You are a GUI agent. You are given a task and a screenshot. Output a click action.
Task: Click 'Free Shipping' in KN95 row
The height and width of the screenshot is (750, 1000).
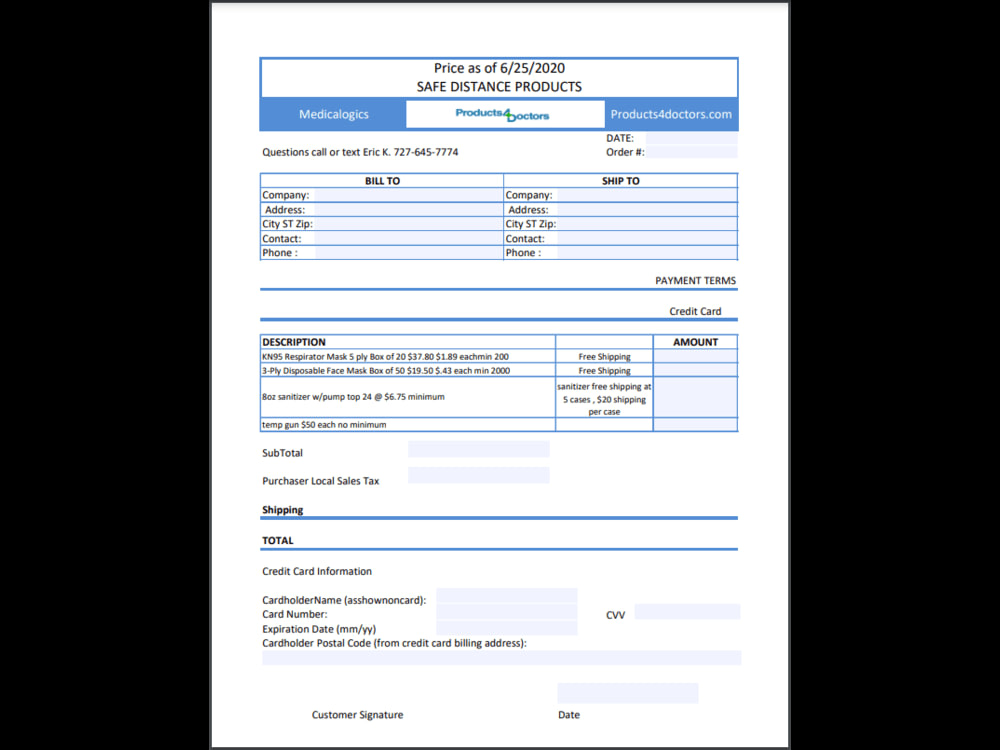604,357
